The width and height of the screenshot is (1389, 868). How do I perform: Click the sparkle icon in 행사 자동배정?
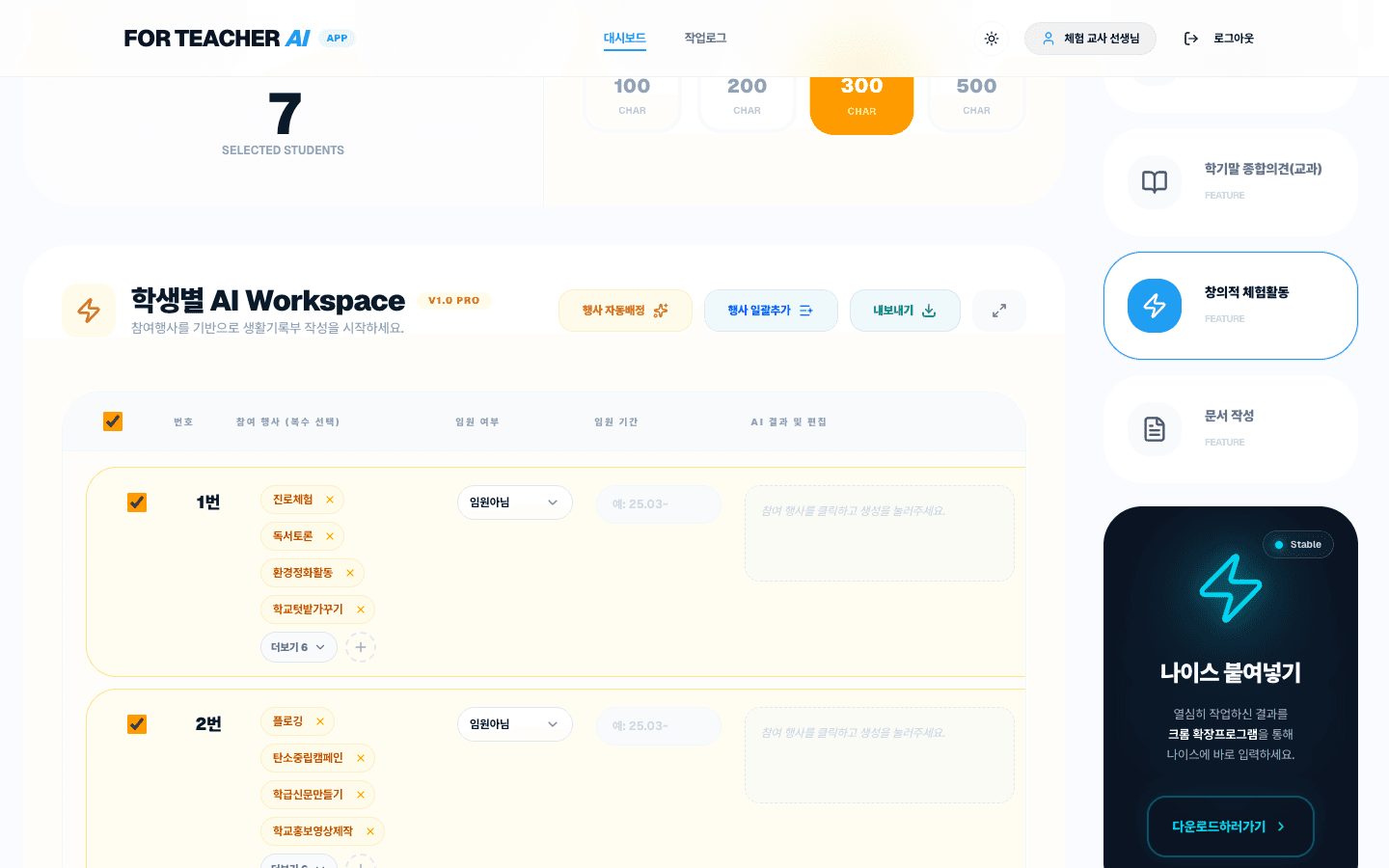click(x=661, y=311)
